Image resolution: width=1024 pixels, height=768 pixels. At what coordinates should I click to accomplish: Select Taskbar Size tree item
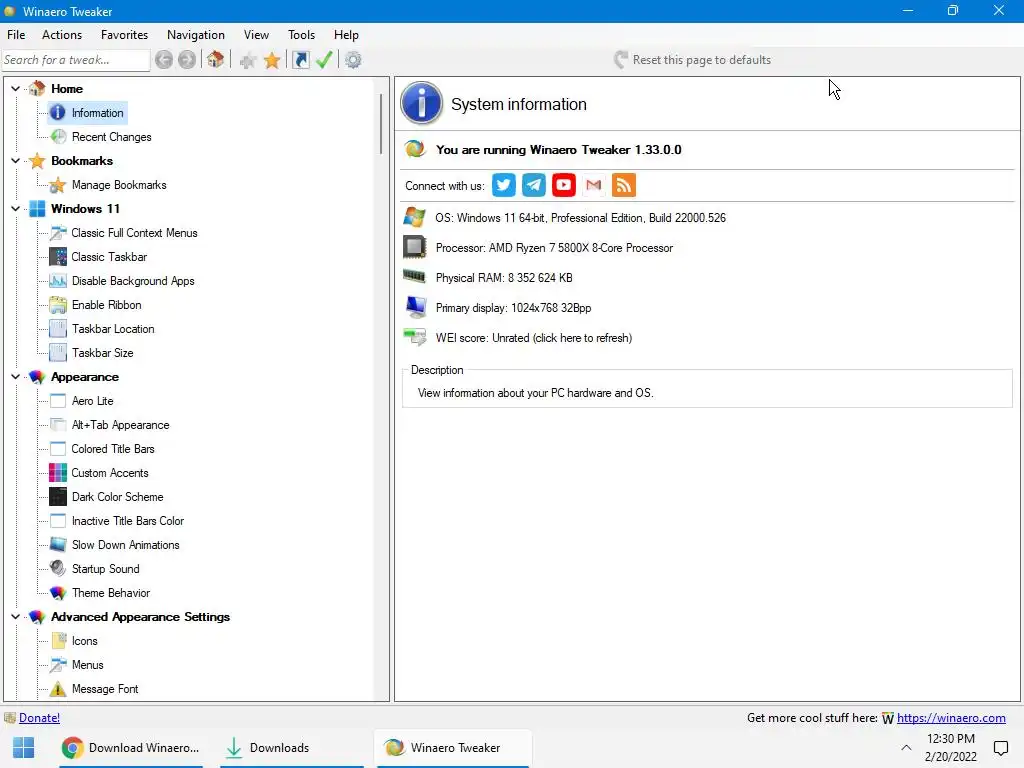click(103, 353)
